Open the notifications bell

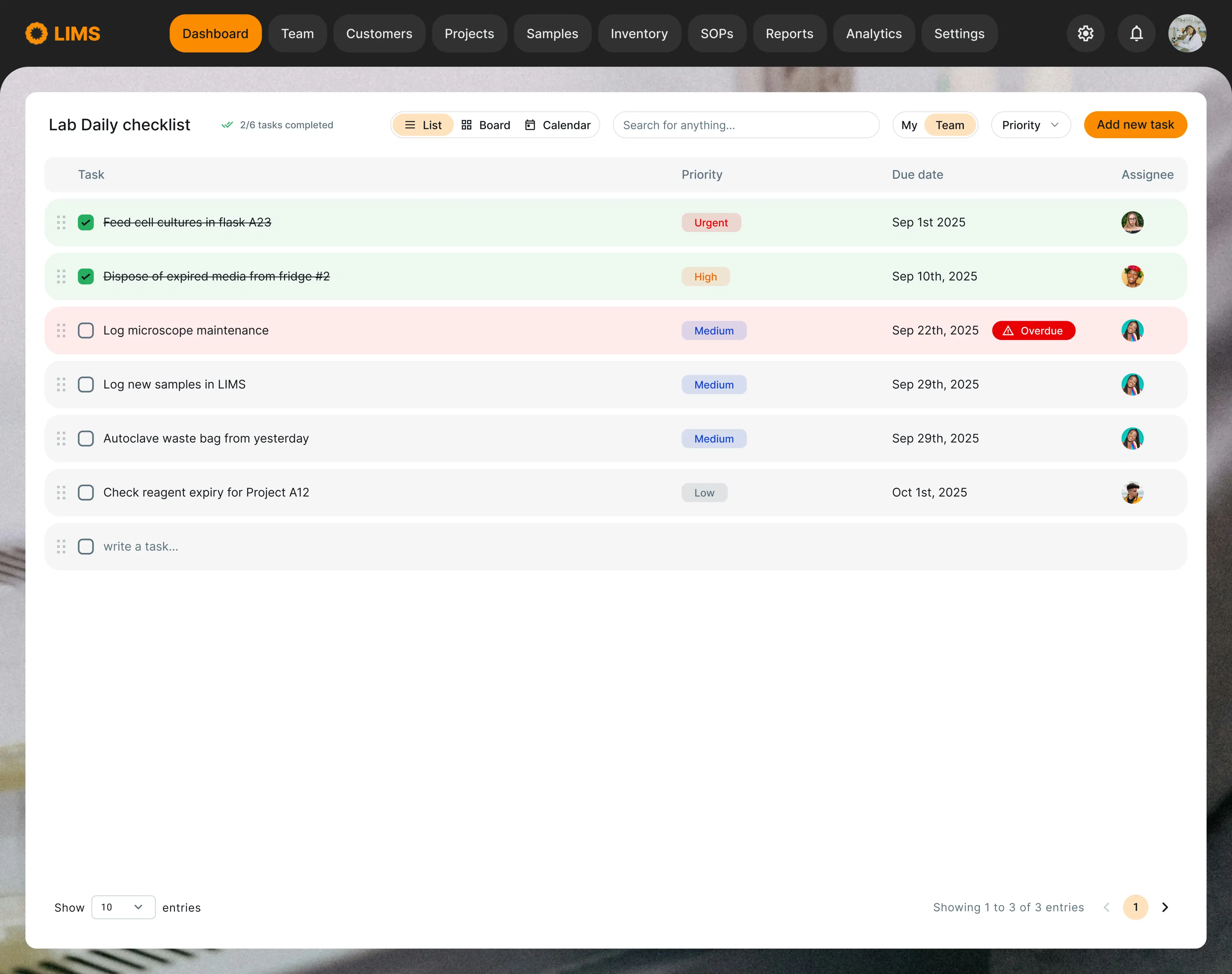click(1136, 34)
